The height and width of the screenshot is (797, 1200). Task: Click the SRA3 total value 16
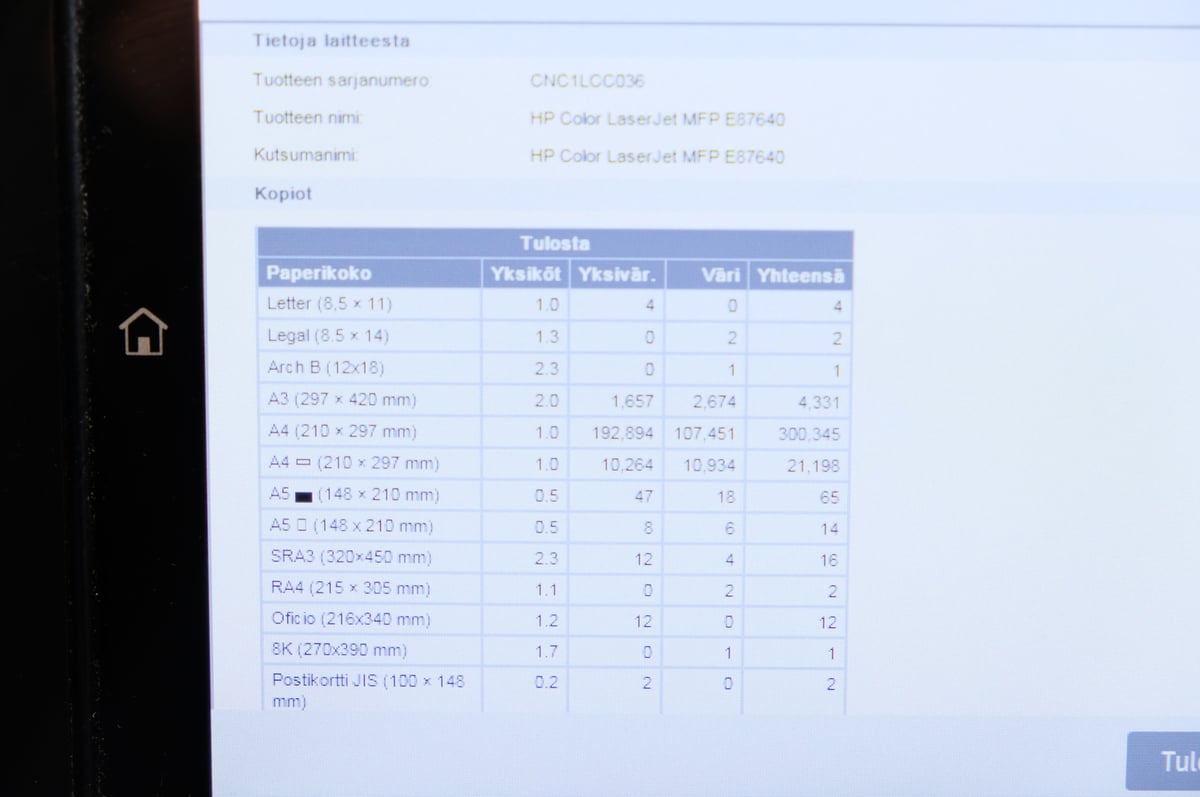[x=829, y=560]
